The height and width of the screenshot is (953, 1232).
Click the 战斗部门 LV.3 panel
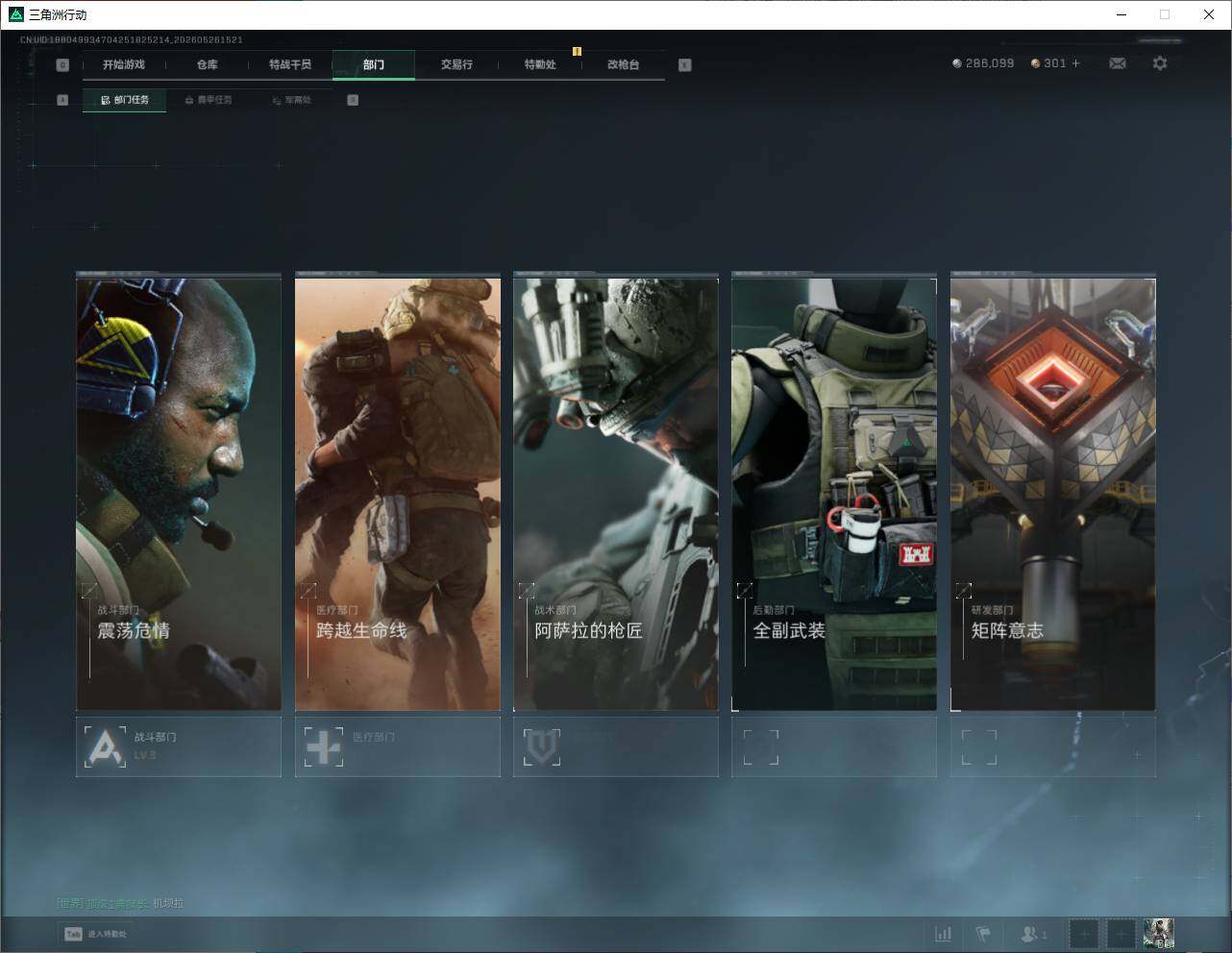tap(179, 746)
